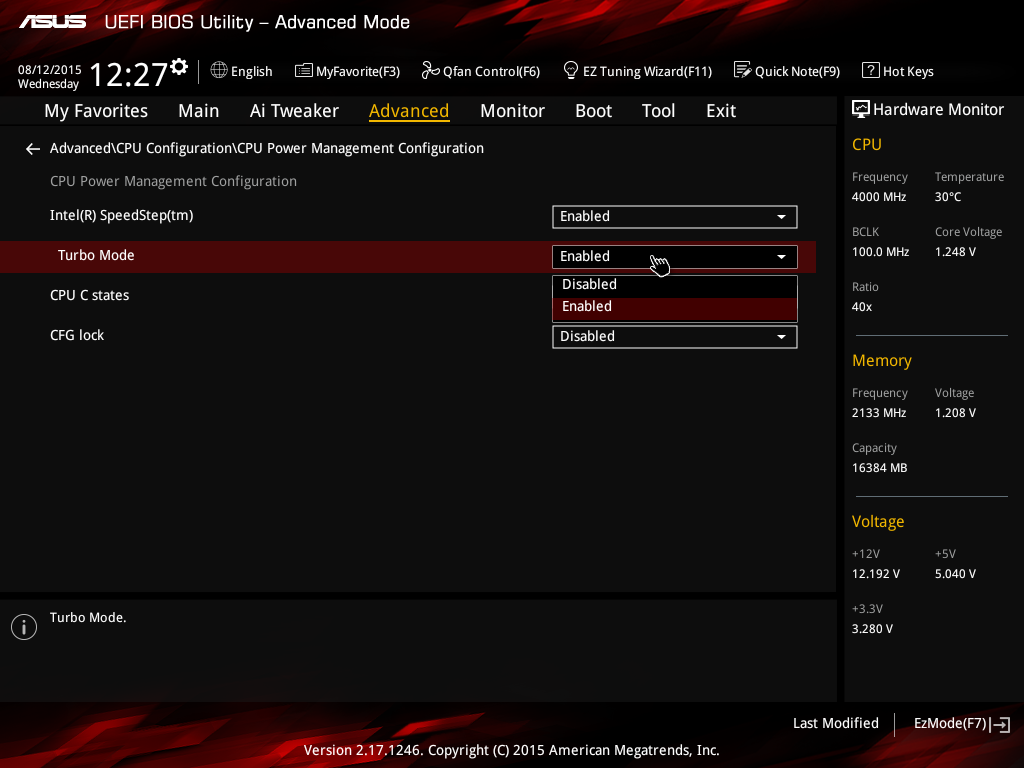Click the EzMode exit arrow icon
The width and height of the screenshot is (1024, 768).
click(1000, 724)
